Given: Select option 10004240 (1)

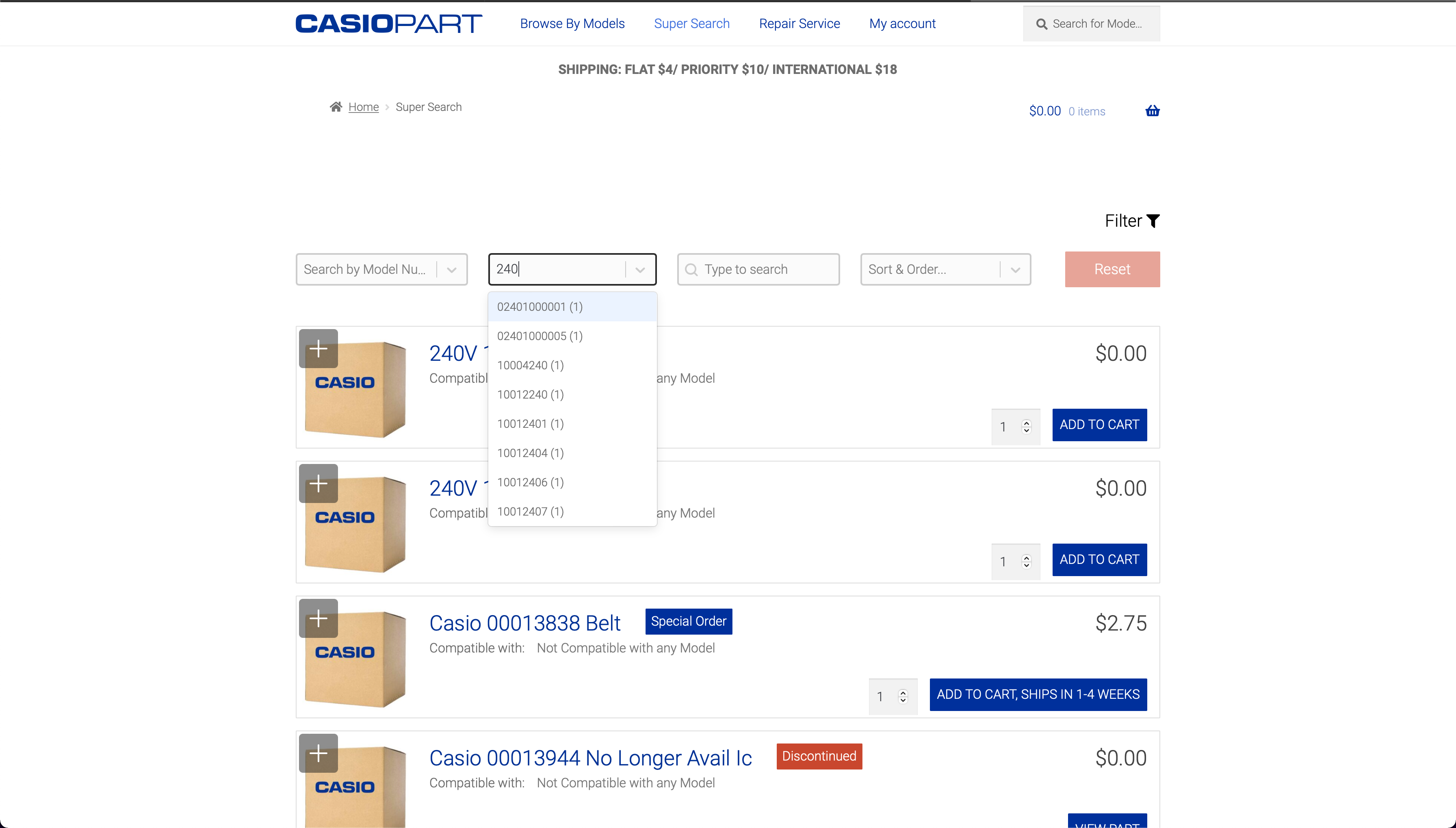Looking at the screenshot, I should (x=572, y=366).
